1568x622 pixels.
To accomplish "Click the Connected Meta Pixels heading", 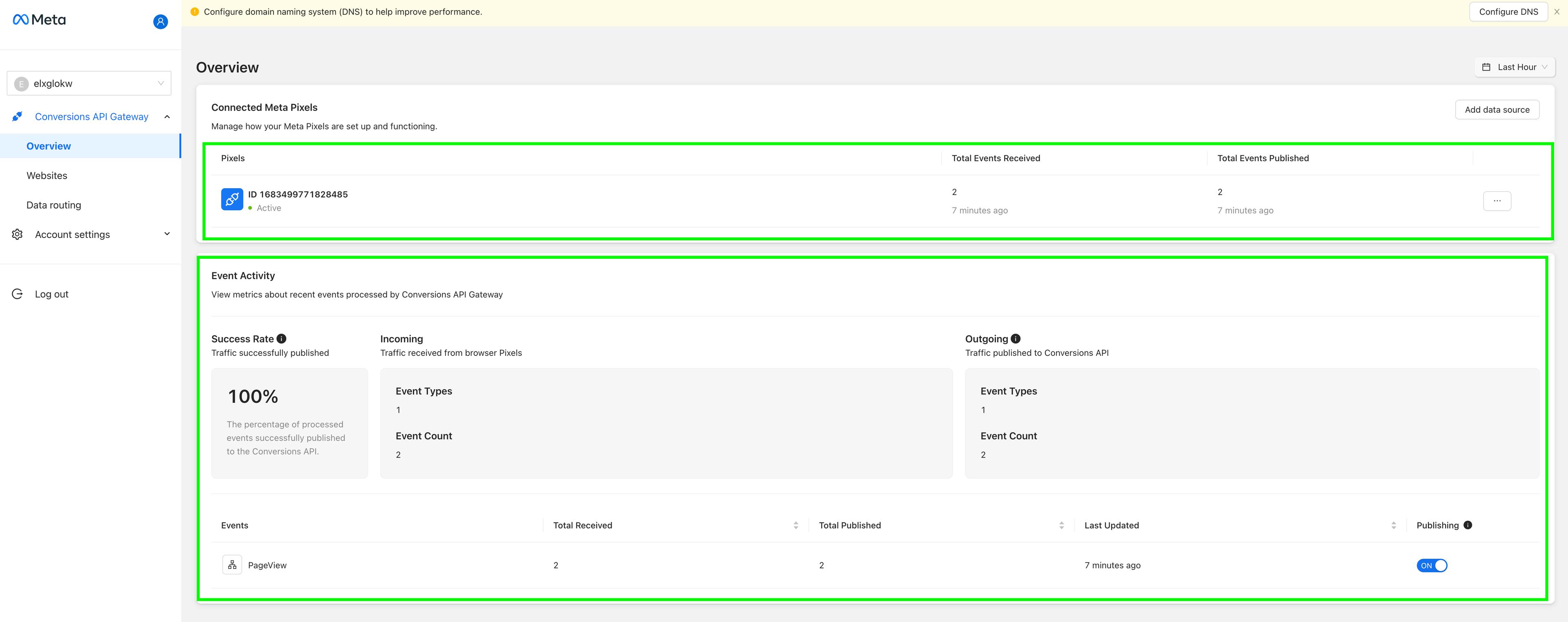I will click(x=264, y=108).
